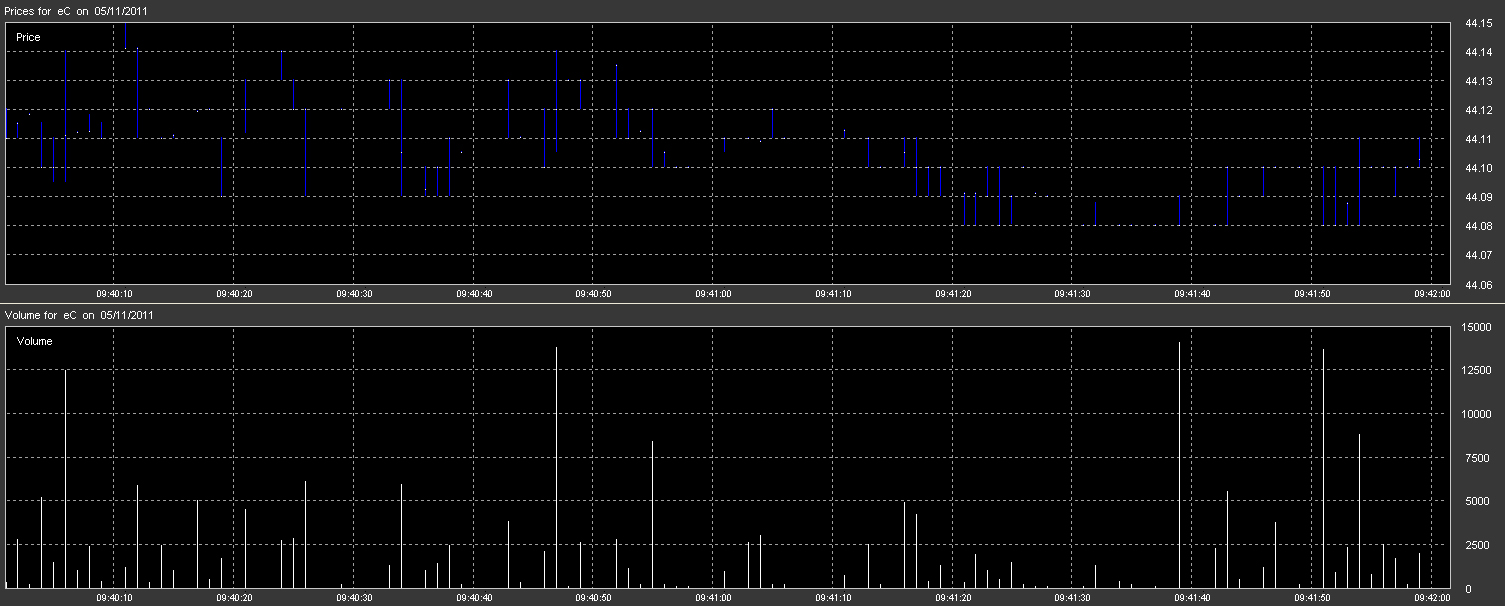Click the 7500 volume axis label
This screenshot has height=606, width=1505.
point(1476,458)
